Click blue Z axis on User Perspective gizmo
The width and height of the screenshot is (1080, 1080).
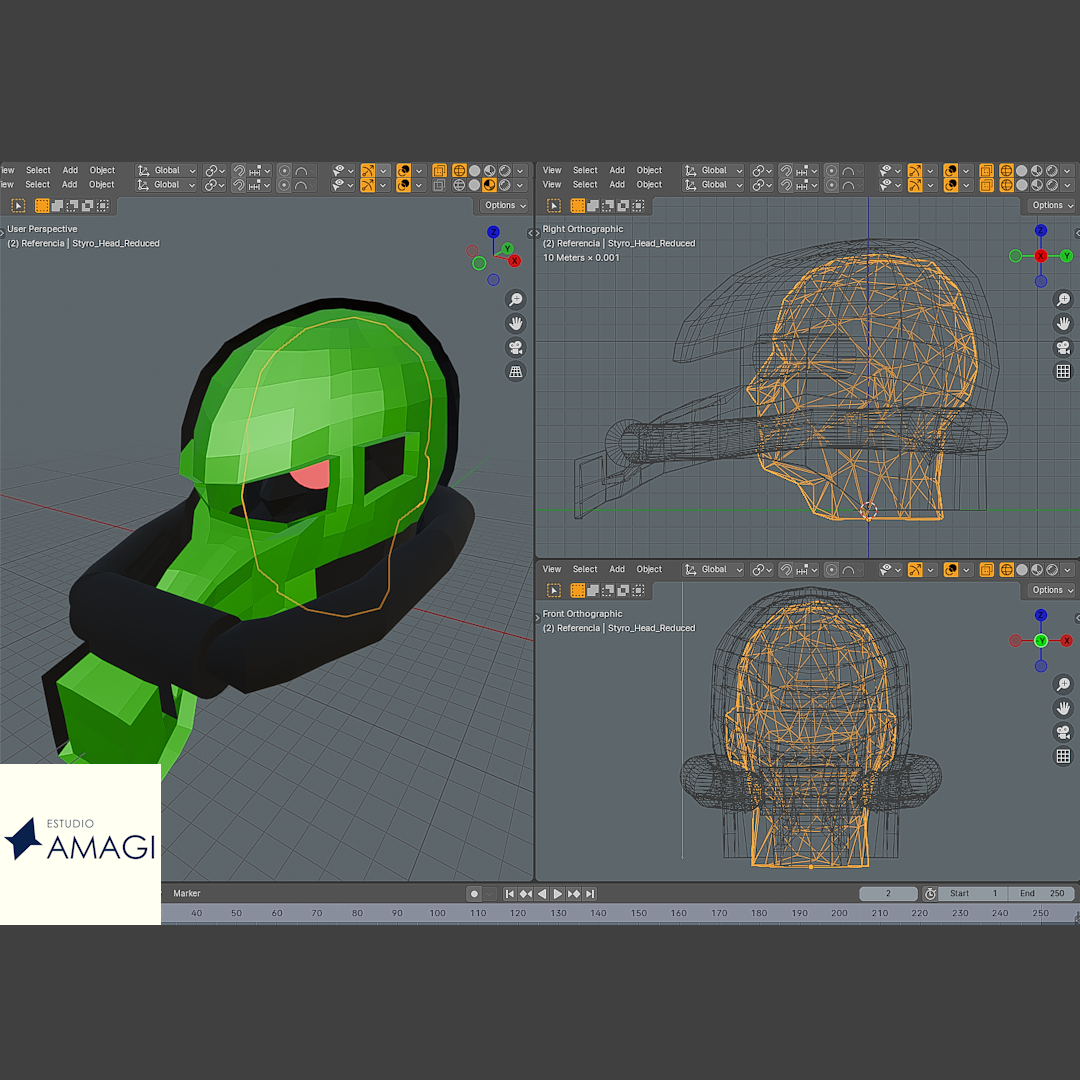[493, 232]
